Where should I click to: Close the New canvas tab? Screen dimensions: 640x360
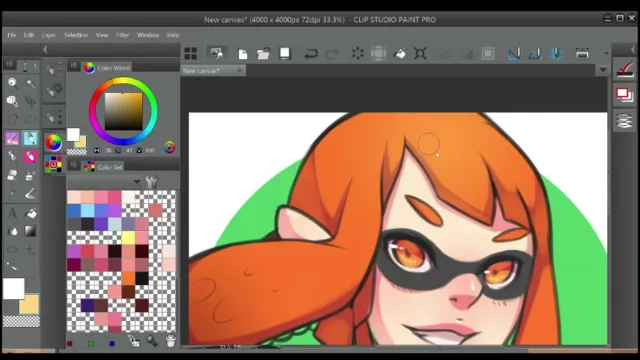(x=240, y=71)
